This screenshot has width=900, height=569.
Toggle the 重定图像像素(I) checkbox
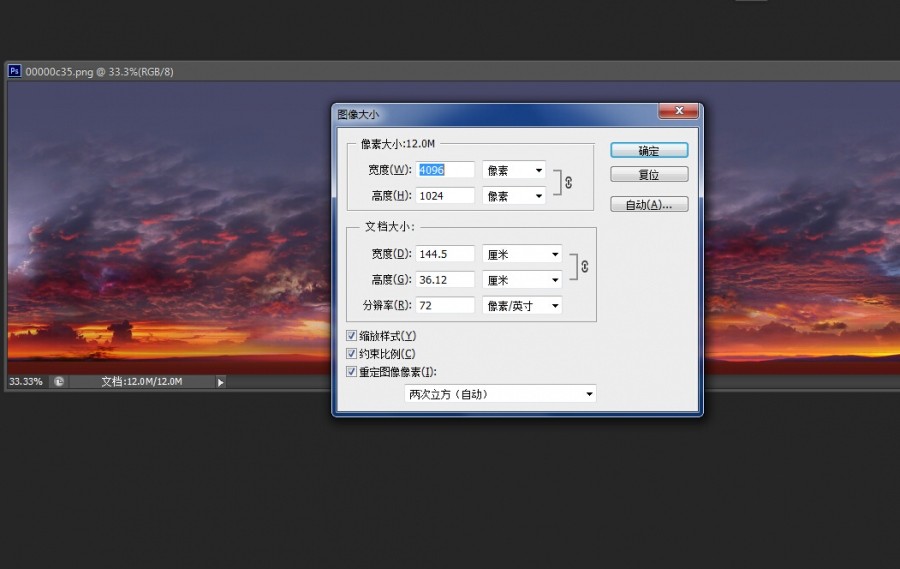pos(351,371)
